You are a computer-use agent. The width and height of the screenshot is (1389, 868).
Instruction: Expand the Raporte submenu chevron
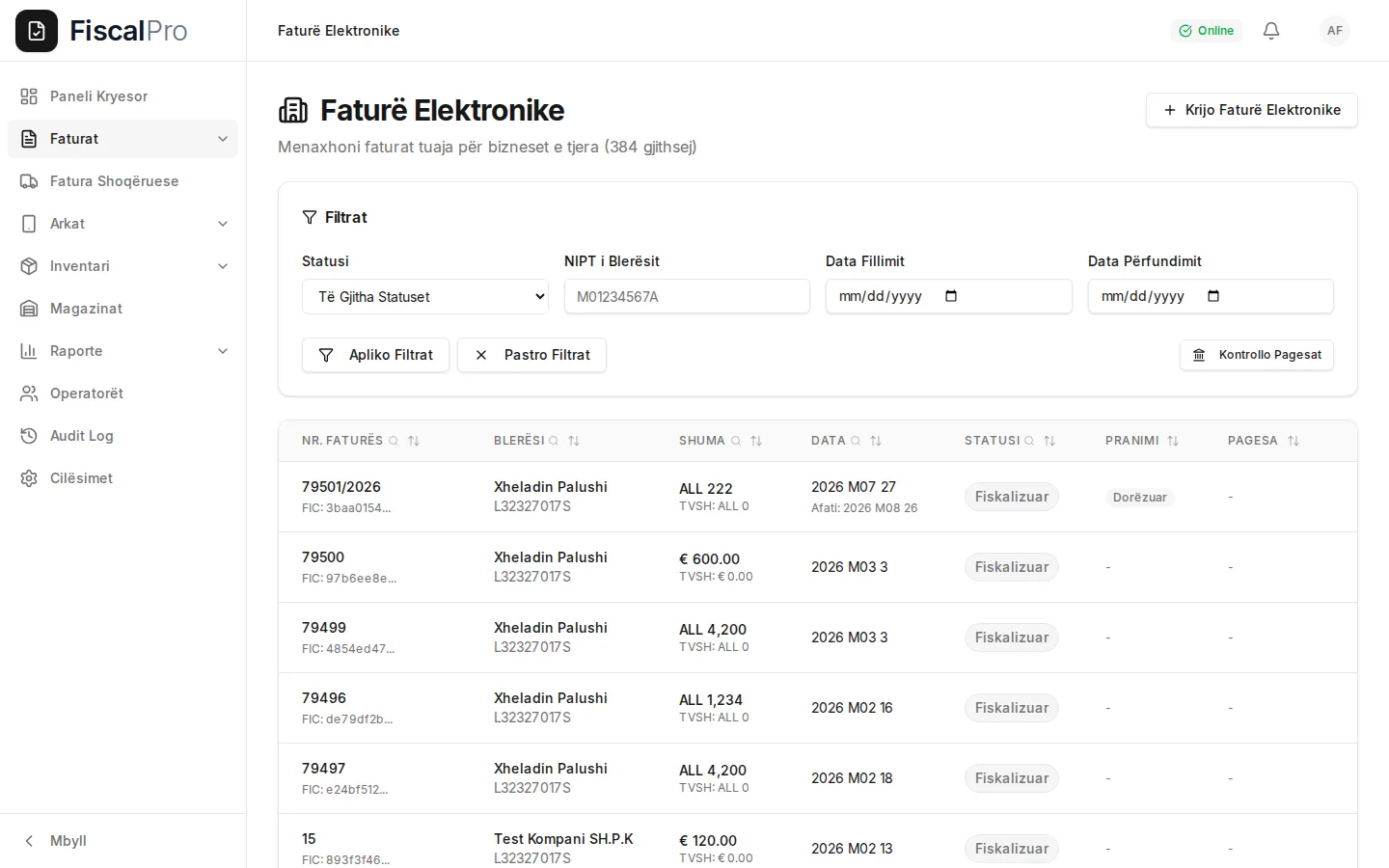(223, 351)
